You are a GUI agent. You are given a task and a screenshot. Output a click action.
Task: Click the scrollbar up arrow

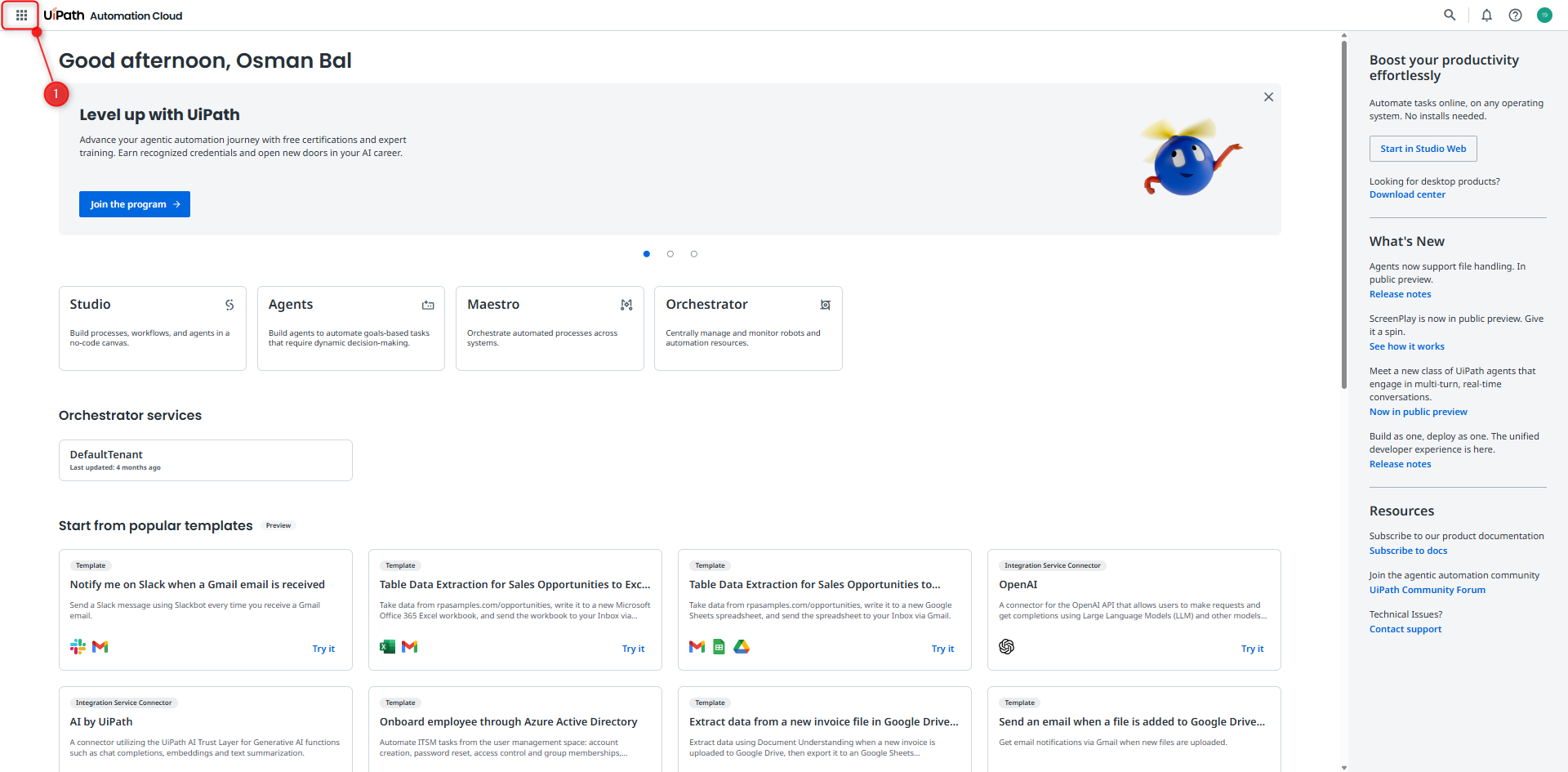tap(1344, 36)
